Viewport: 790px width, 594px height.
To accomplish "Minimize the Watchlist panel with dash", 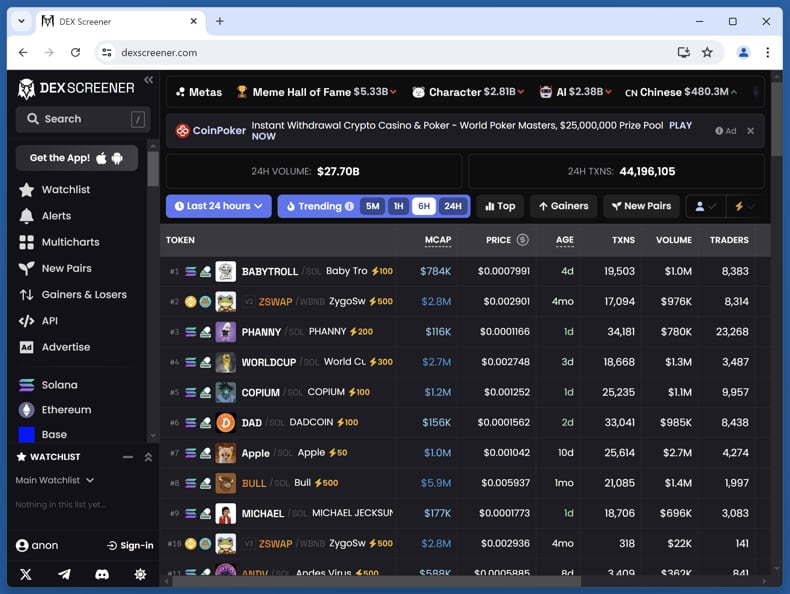I will [x=128, y=457].
